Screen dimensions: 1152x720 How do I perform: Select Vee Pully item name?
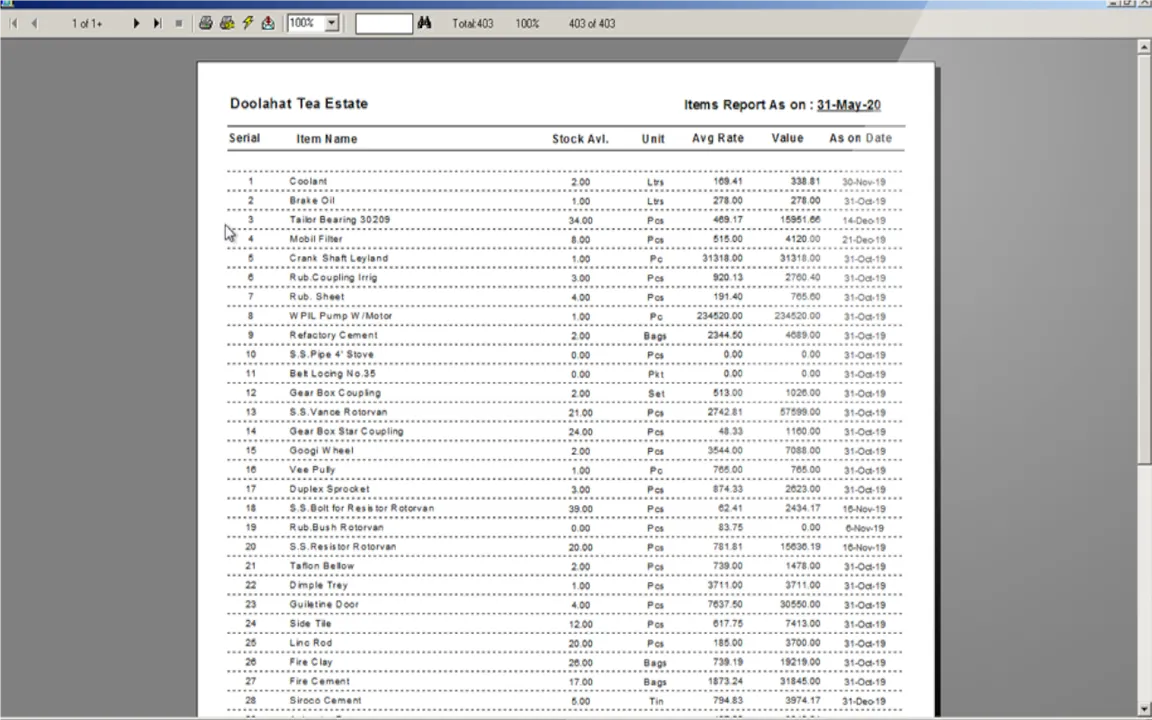[x=312, y=469]
